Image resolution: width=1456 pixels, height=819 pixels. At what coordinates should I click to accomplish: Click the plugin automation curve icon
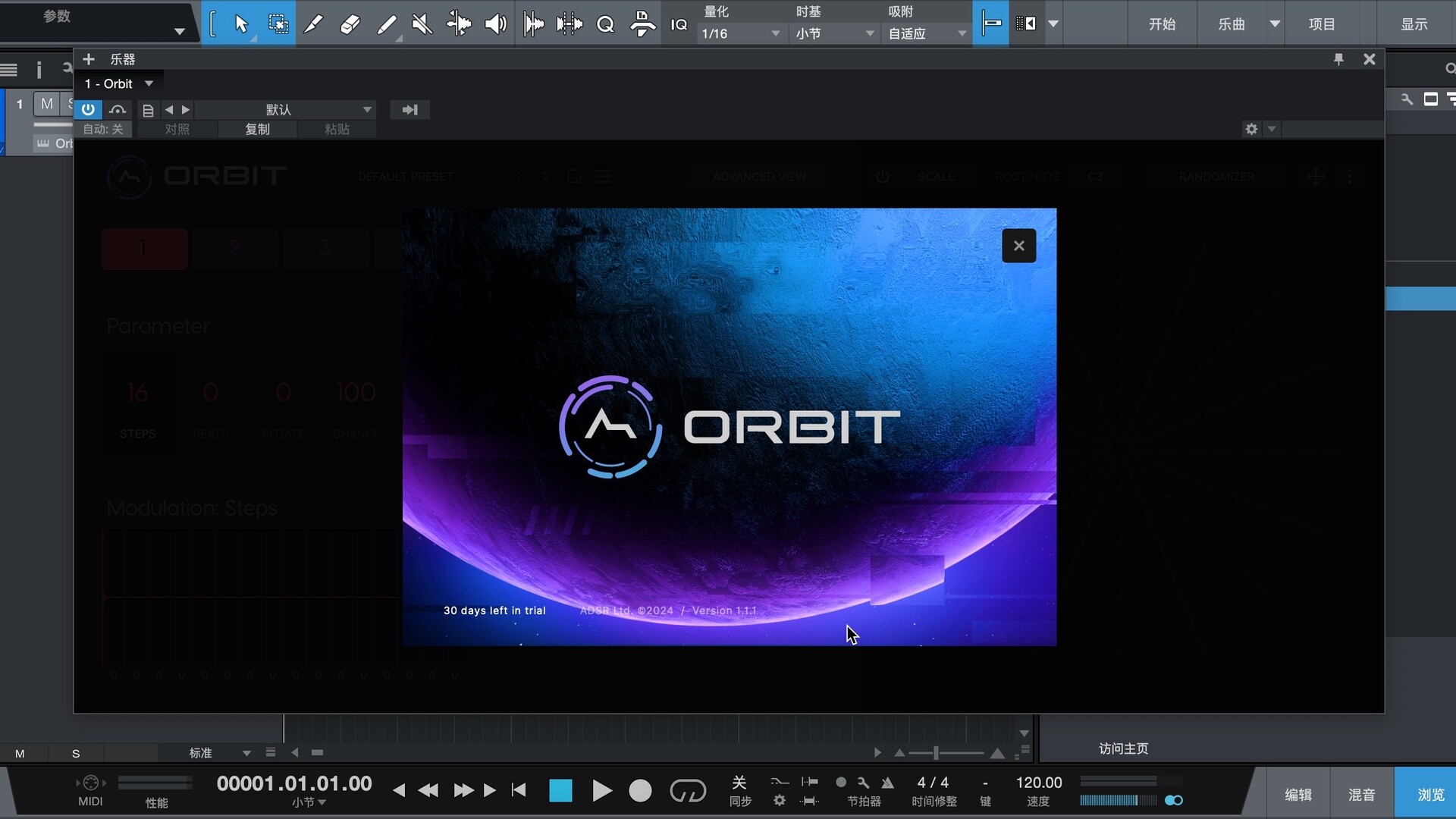118,110
